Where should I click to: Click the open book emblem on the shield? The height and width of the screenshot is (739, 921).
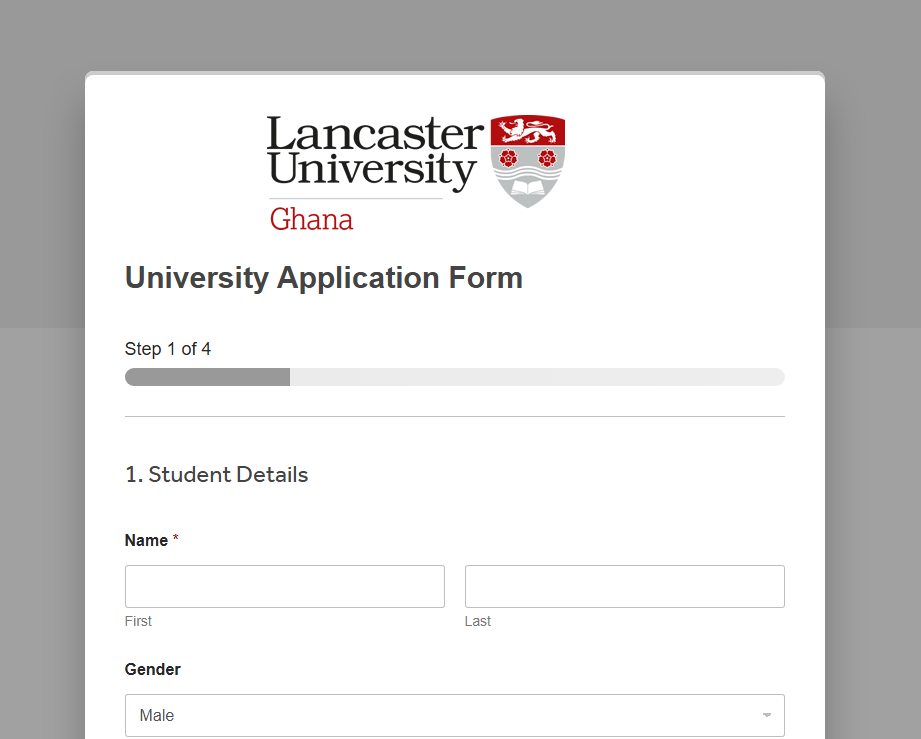coord(527,186)
